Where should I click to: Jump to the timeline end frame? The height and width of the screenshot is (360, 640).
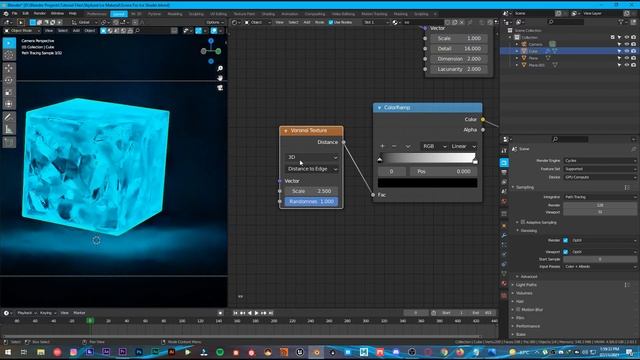point(271,313)
